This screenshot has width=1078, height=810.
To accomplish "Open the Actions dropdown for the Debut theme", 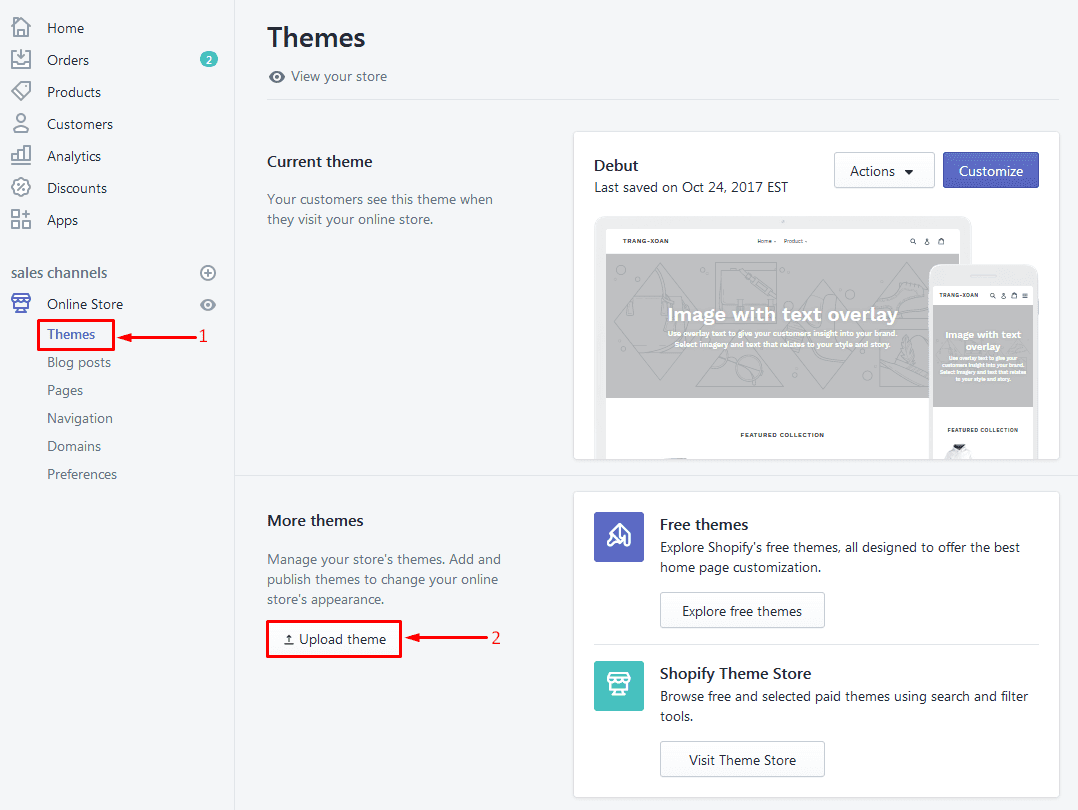I will (x=883, y=170).
